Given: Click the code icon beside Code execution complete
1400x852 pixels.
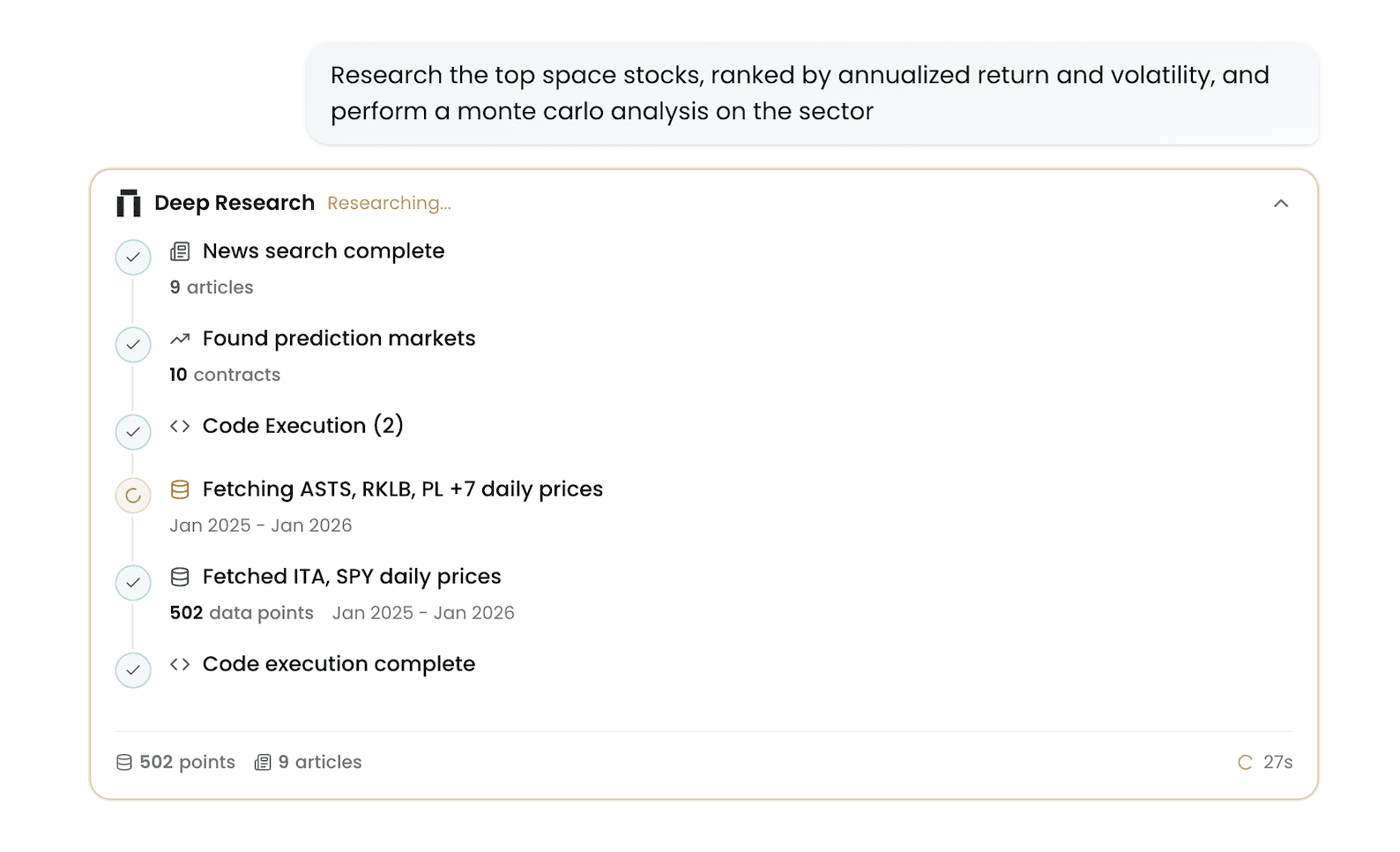Looking at the screenshot, I should click(180, 663).
